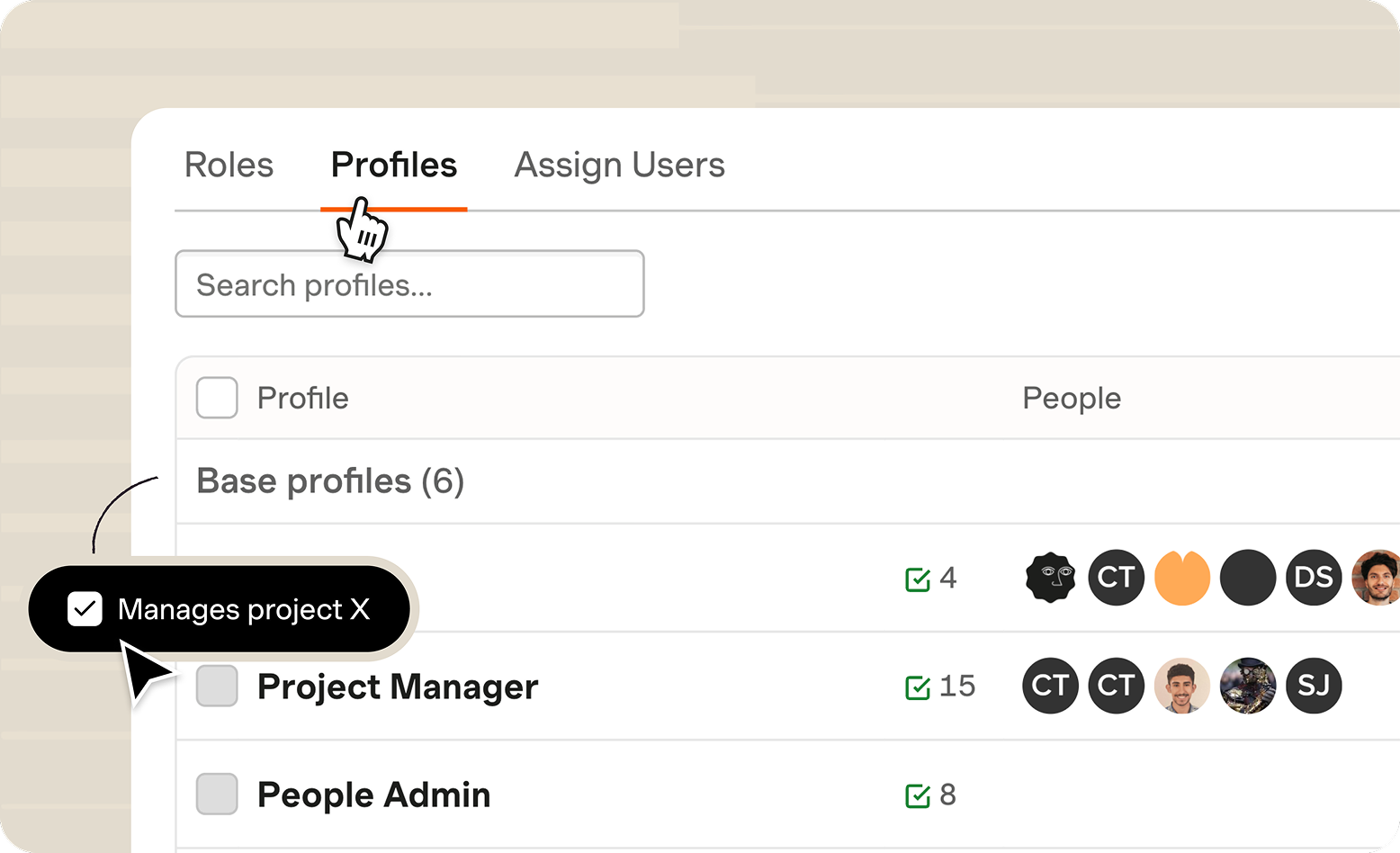The image size is (1400, 853).
Task: Open the People Admin profile
Action: [x=373, y=795]
